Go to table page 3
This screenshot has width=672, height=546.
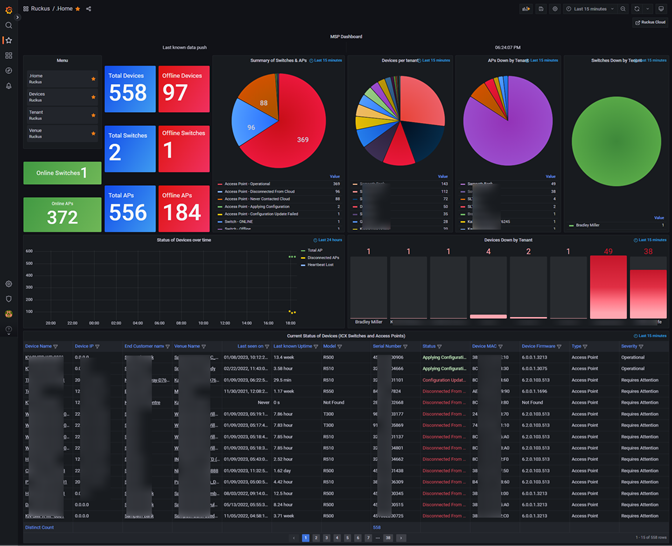327,538
